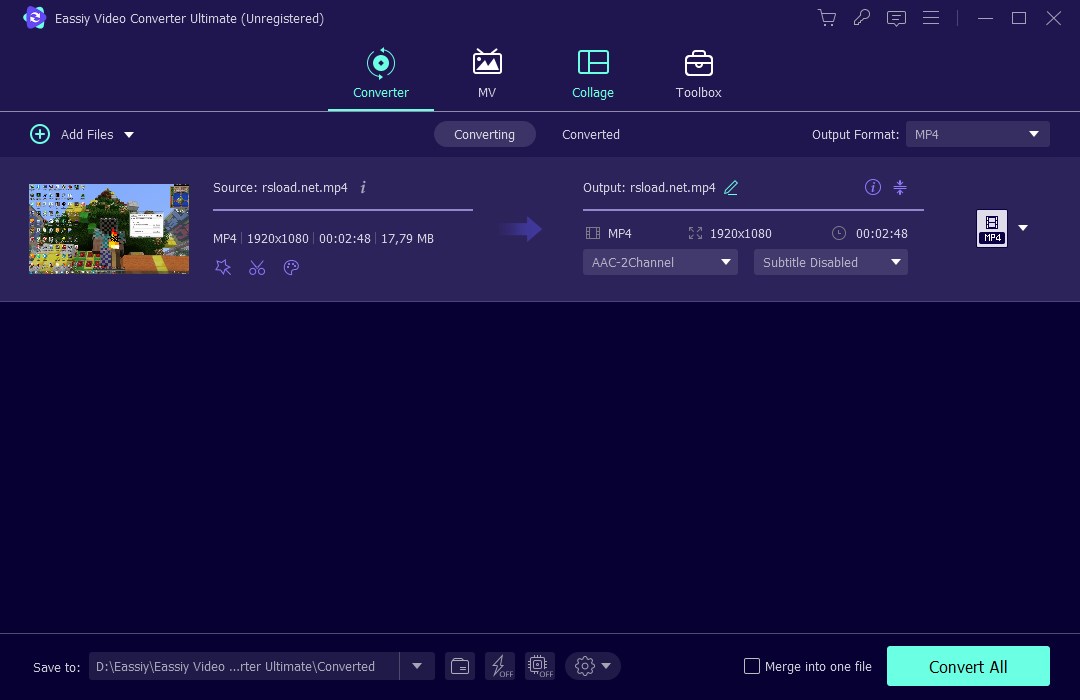The image size is (1080, 700).
Task: Click the Convert All button
Action: point(968,666)
